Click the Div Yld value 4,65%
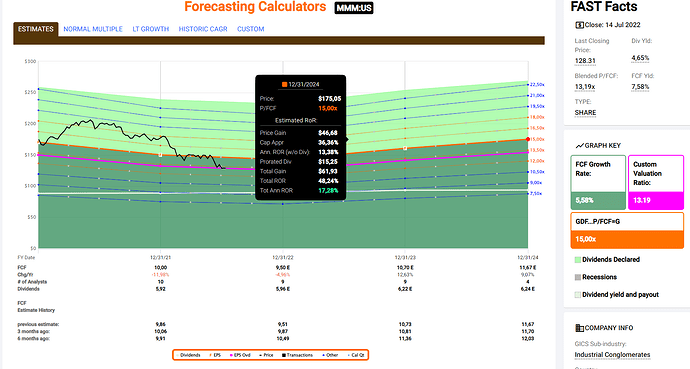Image resolution: width=690 pixels, height=369 pixels. click(640, 58)
